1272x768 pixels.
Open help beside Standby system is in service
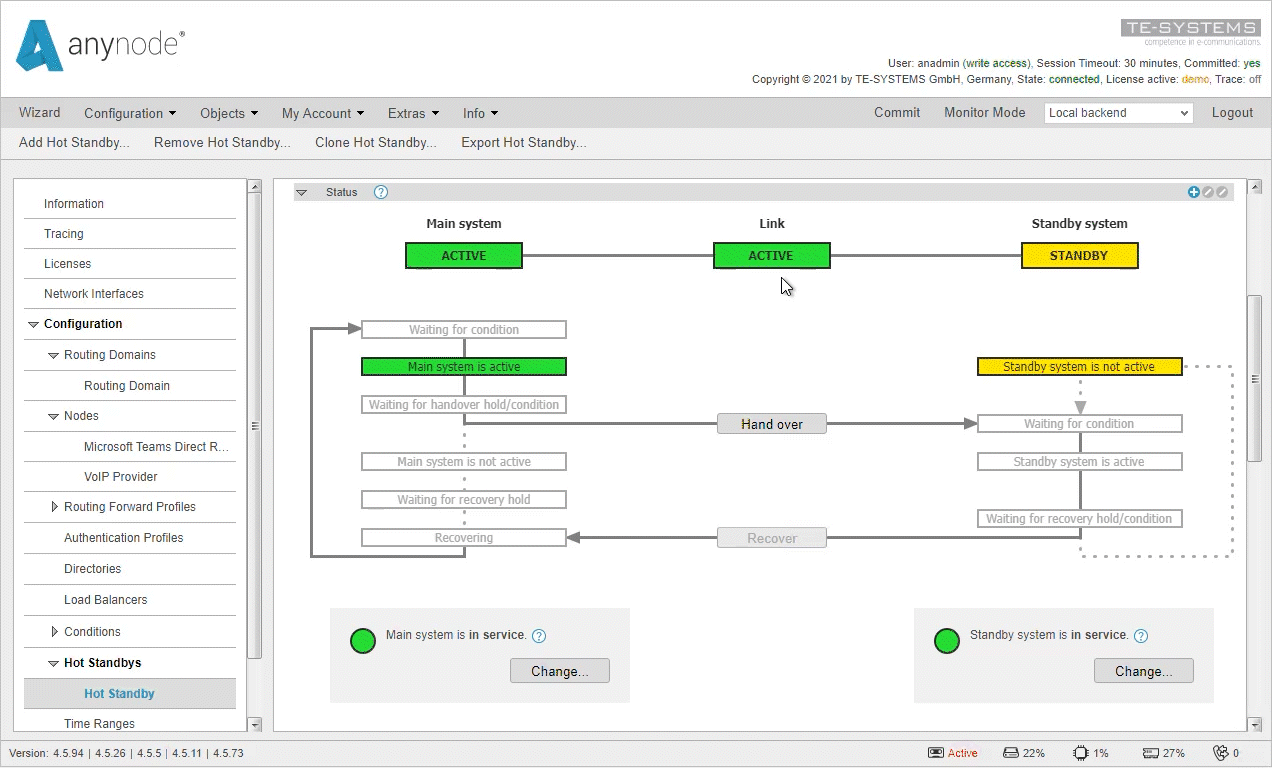pos(1141,635)
